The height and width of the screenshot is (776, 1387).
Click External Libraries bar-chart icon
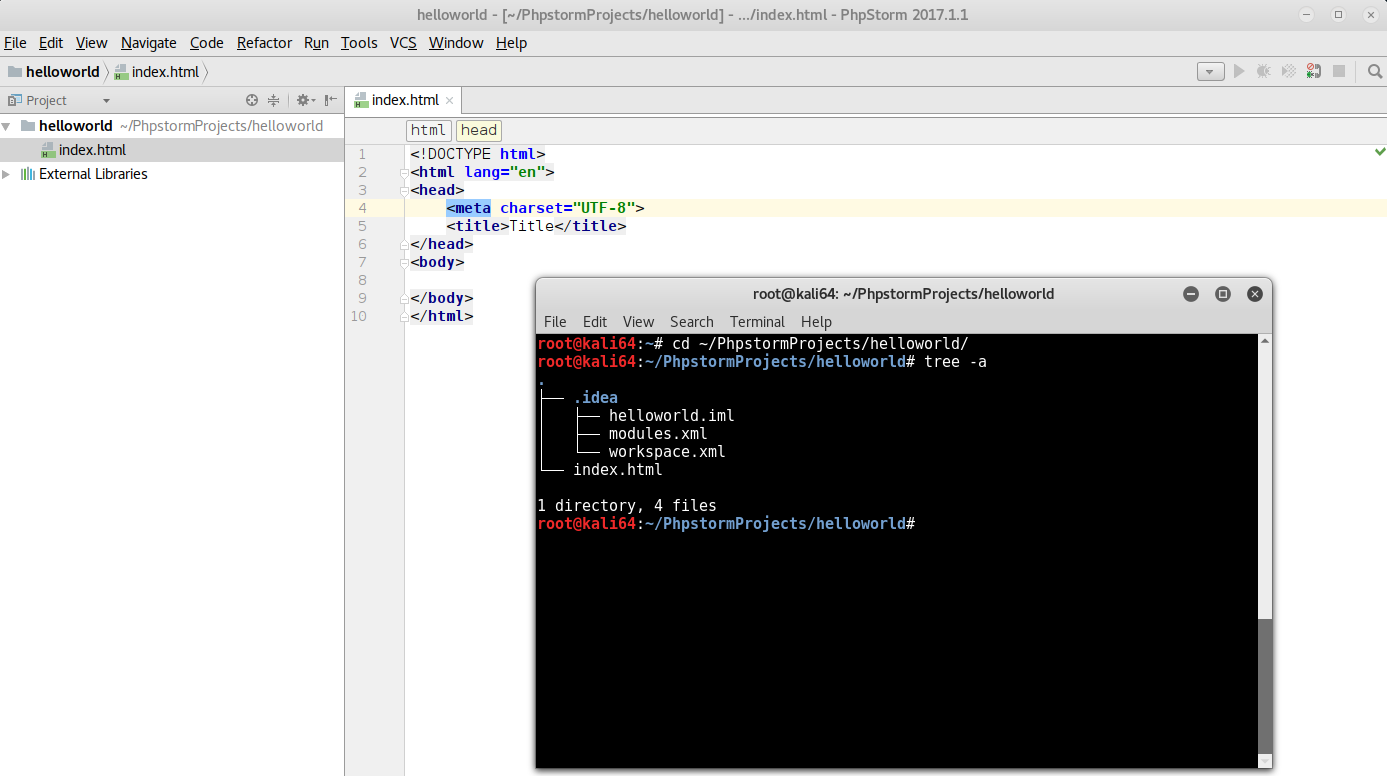[x=27, y=174]
